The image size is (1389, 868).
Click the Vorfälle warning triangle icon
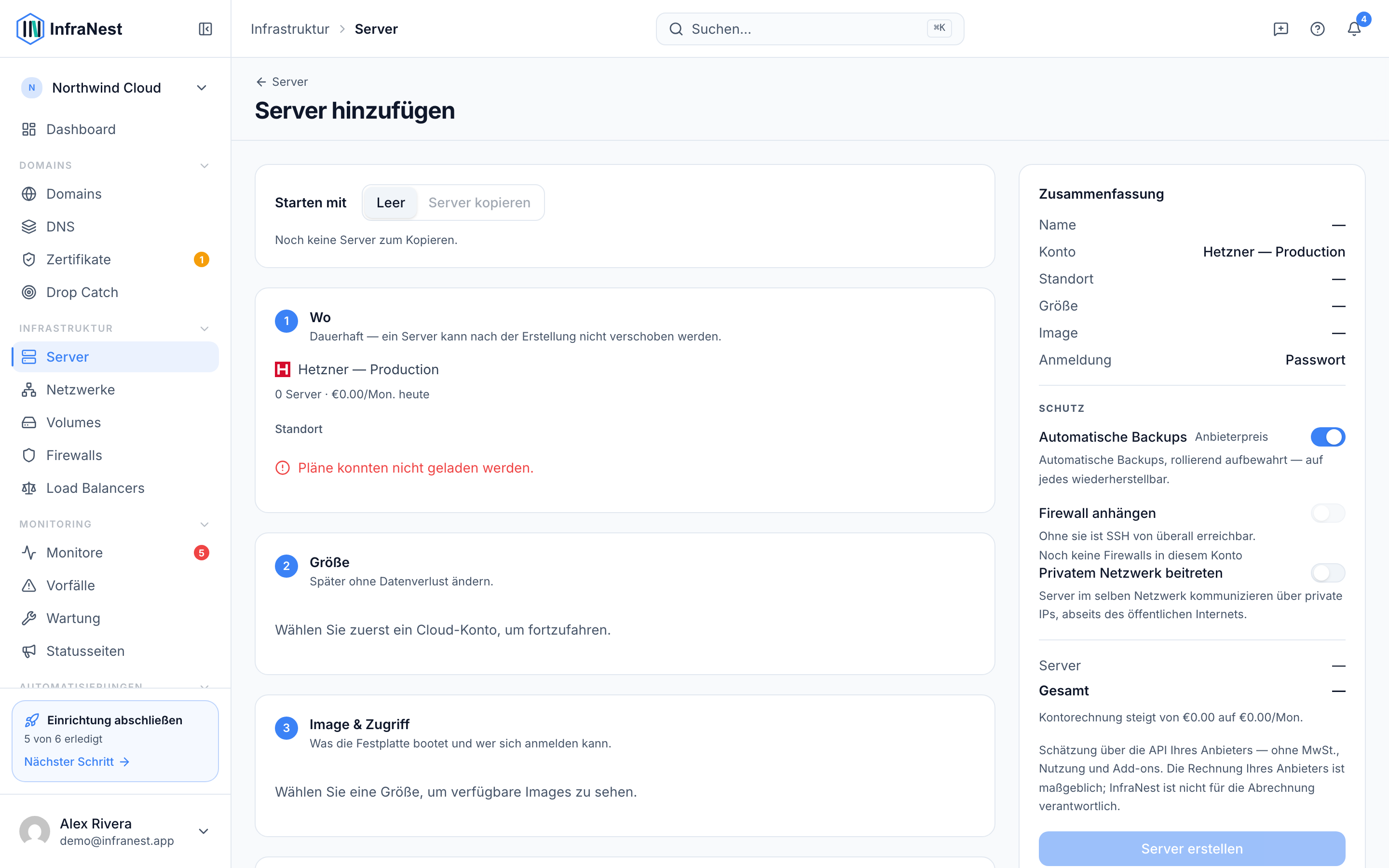29,585
